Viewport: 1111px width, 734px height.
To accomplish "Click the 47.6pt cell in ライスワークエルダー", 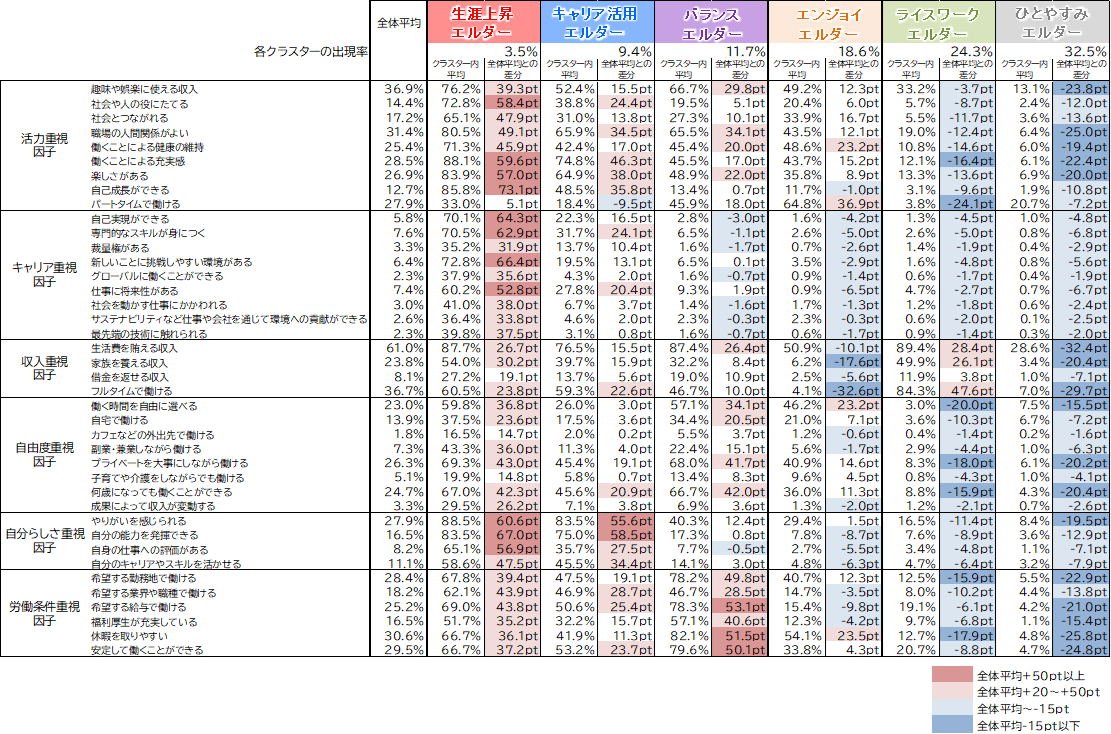I will (967, 391).
